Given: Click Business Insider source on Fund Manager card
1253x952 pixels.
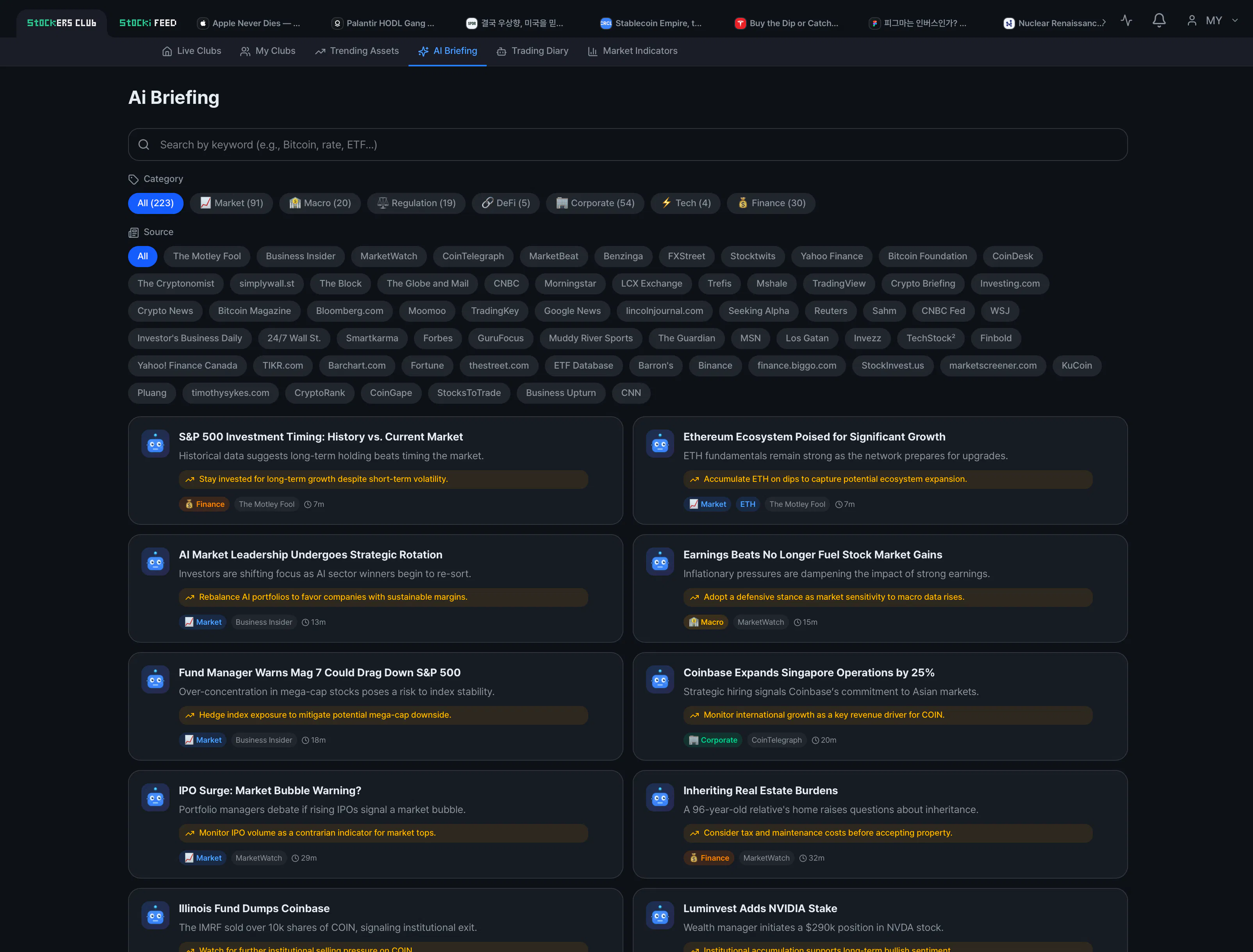Looking at the screenshot, I should [x=264, y=740].
